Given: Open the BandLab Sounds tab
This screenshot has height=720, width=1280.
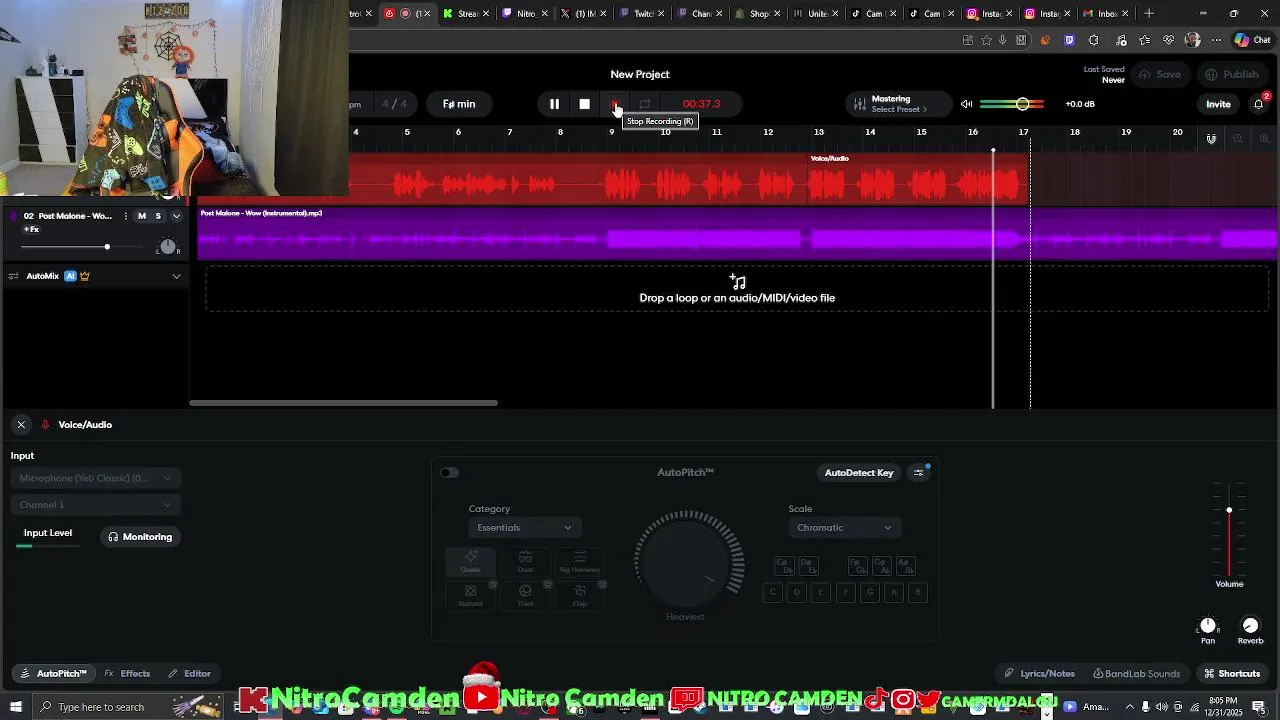Looking at the screenshot, I should pos(1136,674).
